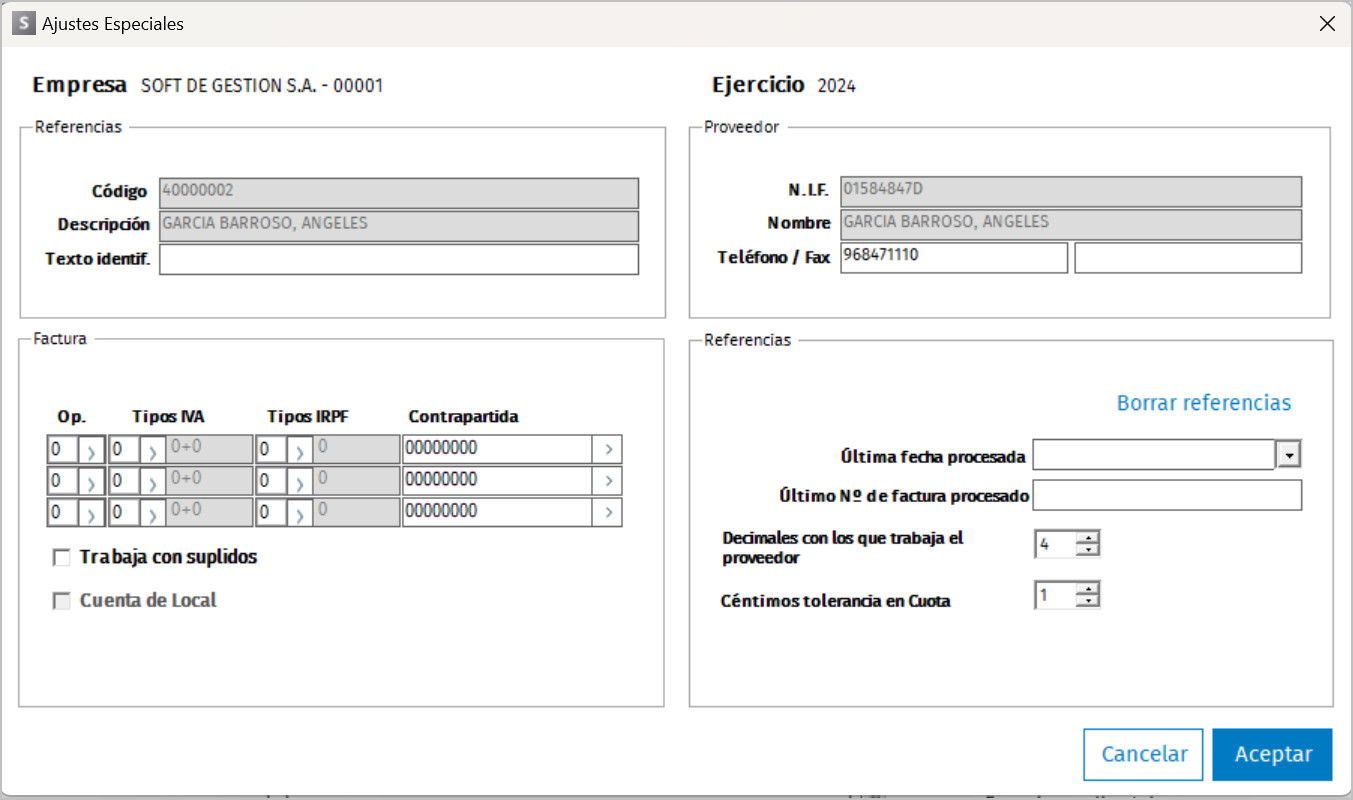Image resolution: width=1353 pixels, height=800 pixels.
Task: Increase Céntimos tolerancia en Cuota value
Action: click(1088, 589)
